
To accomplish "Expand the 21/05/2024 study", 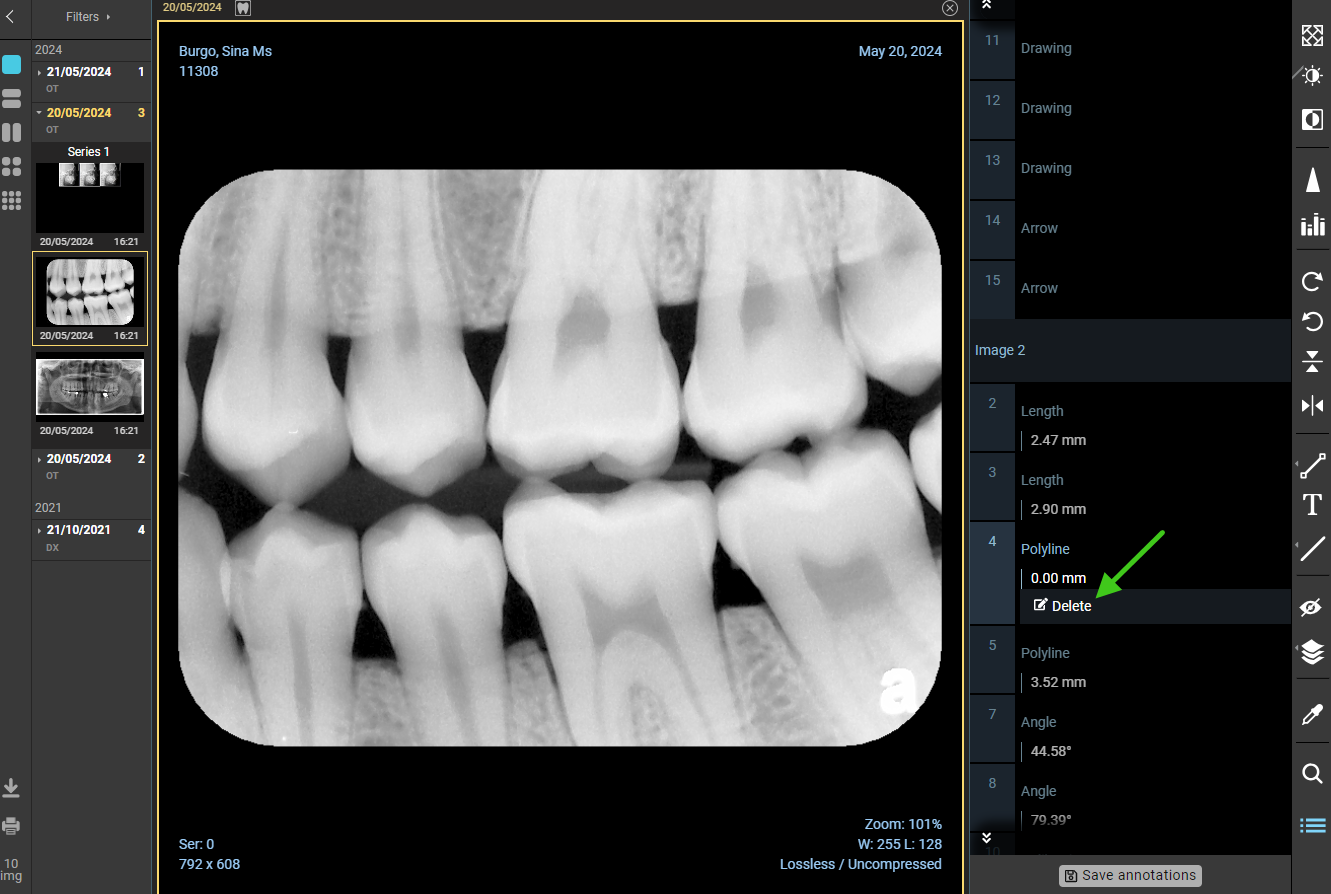I will point(91,79).
